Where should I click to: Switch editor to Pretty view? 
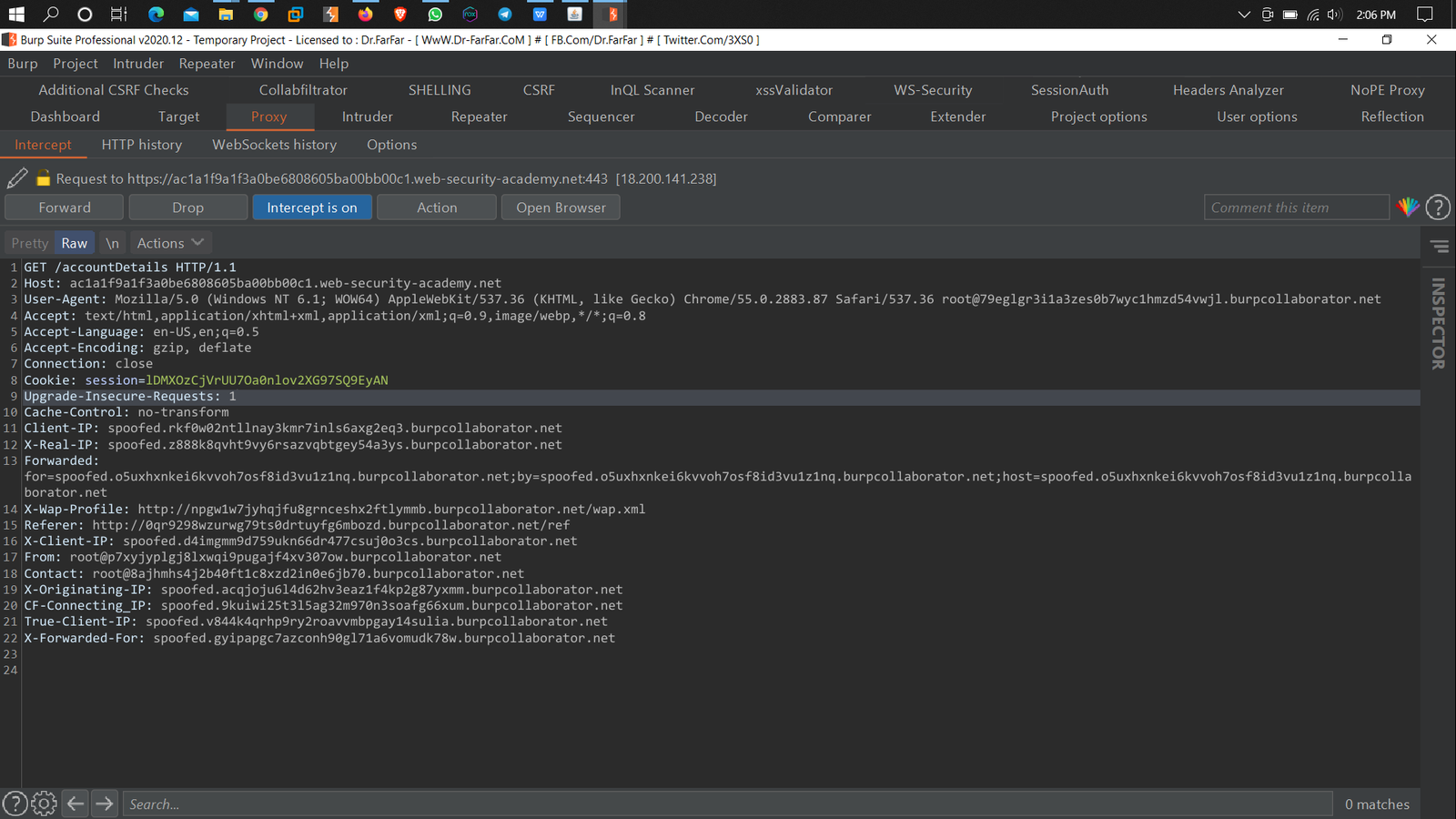30,243
